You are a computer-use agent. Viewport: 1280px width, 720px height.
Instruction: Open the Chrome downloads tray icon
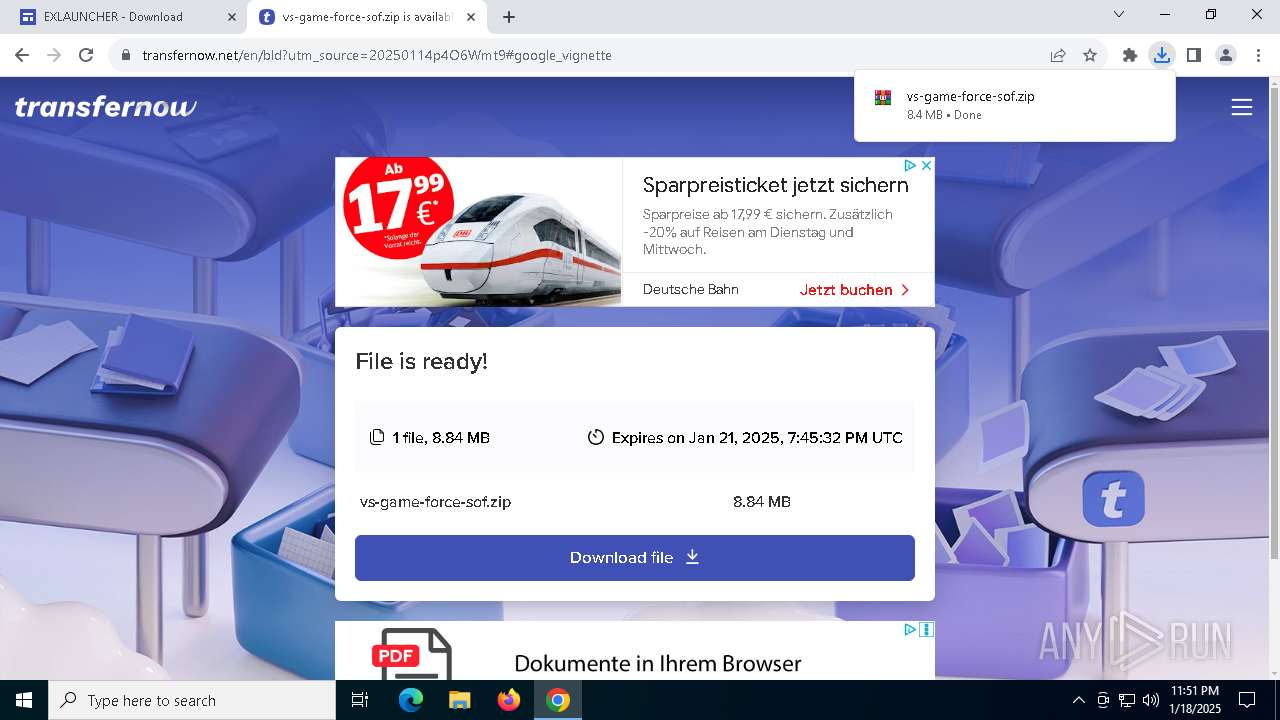tap(1161, 55)
